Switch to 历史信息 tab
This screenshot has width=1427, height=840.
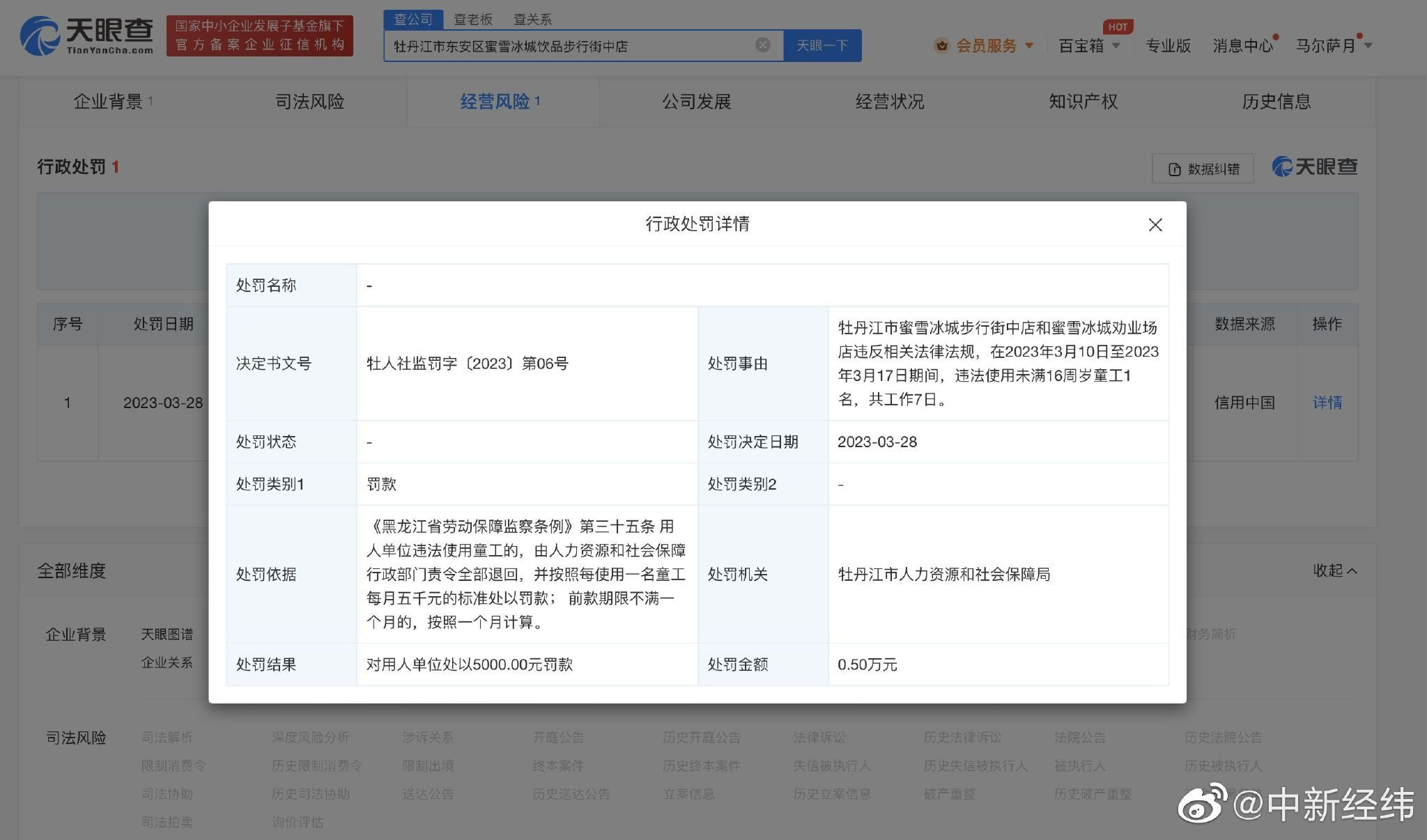(1276, 102)
